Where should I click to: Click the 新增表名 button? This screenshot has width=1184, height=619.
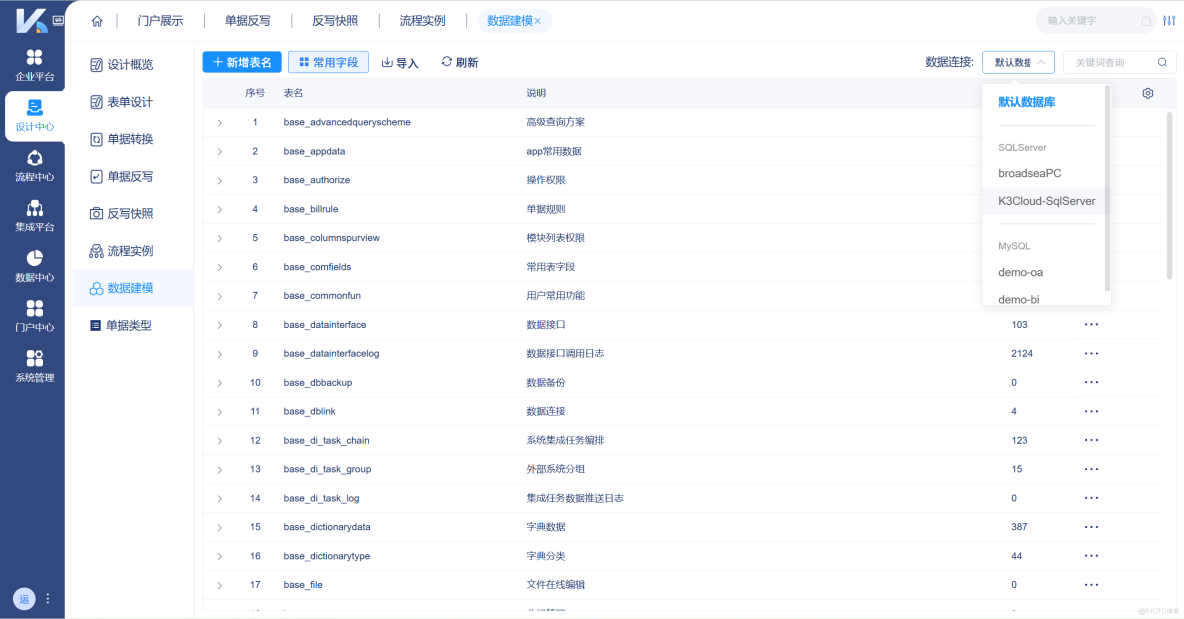[240, 61]
